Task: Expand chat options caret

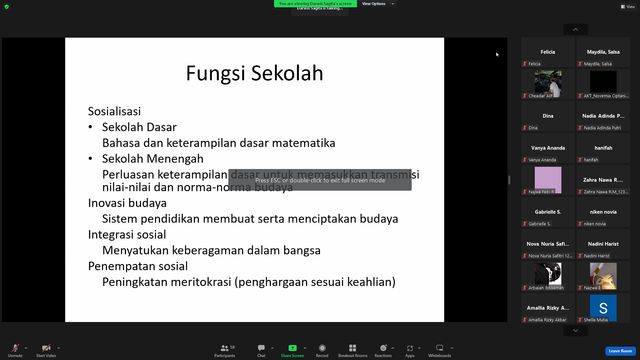Action: [x=272, y=348]
